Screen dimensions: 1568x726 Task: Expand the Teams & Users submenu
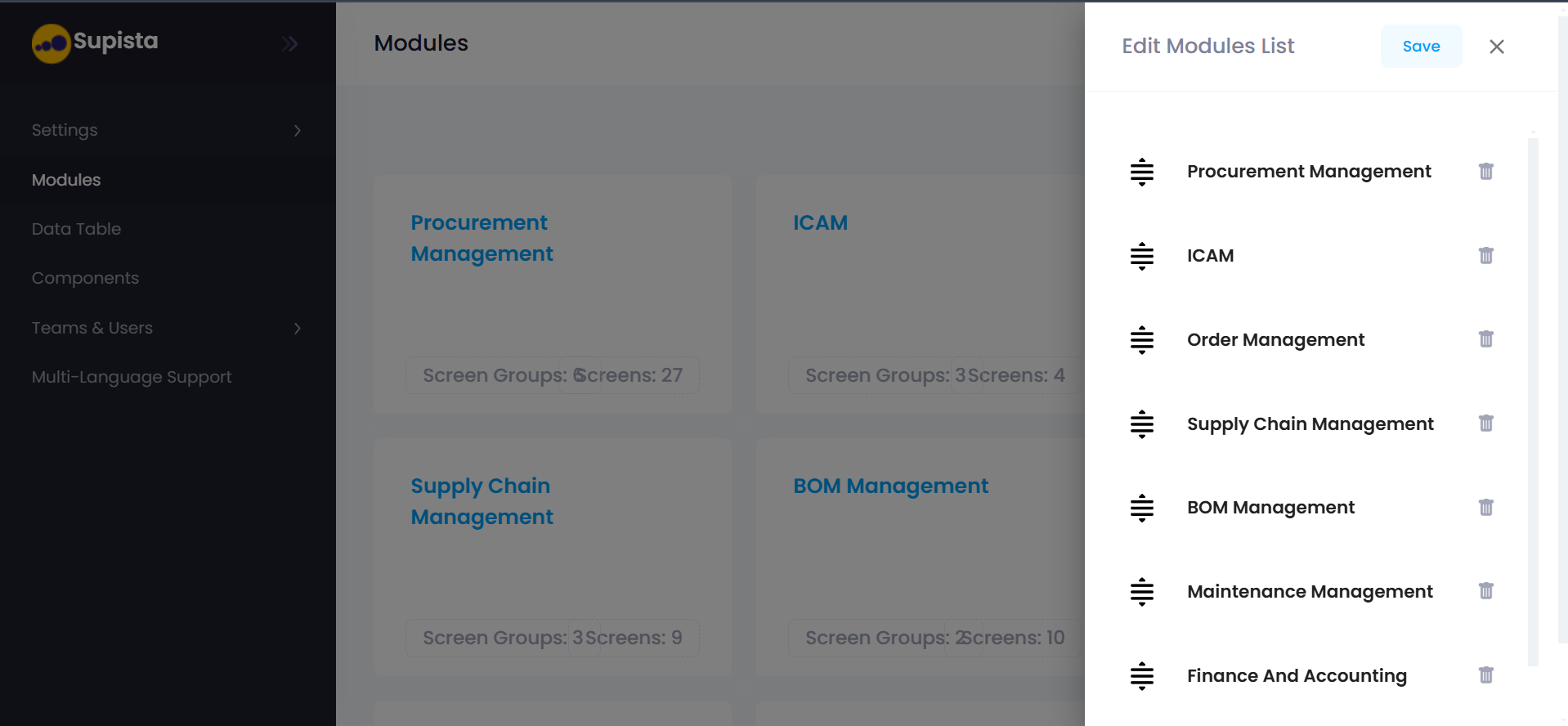tap(298, 329)
